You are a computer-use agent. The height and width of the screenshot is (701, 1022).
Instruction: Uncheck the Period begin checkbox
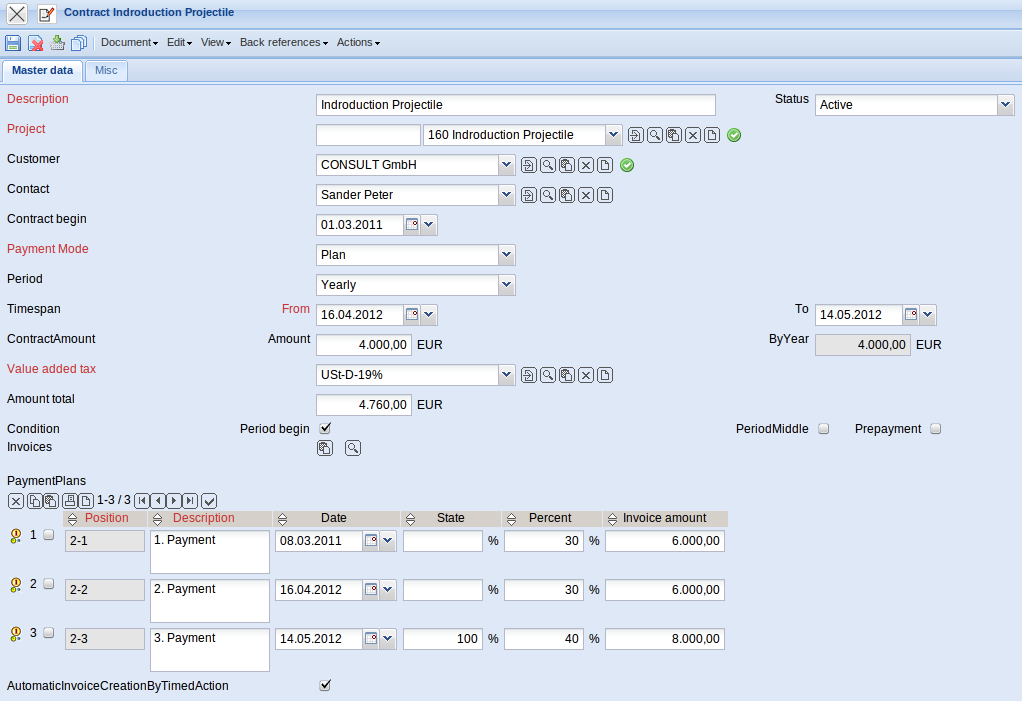324,428
